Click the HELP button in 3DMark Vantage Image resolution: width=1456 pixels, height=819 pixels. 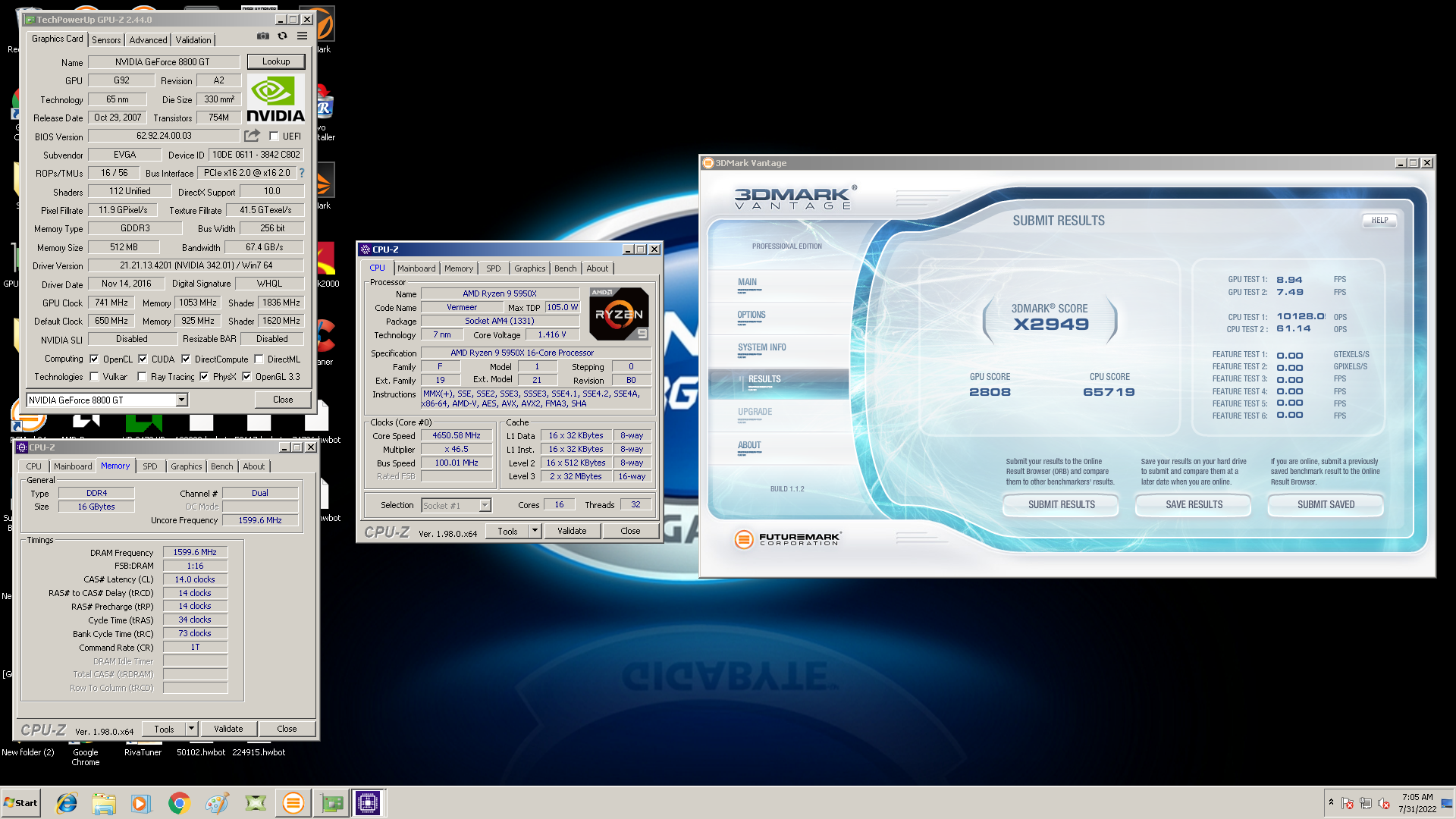pos(1379,221)
